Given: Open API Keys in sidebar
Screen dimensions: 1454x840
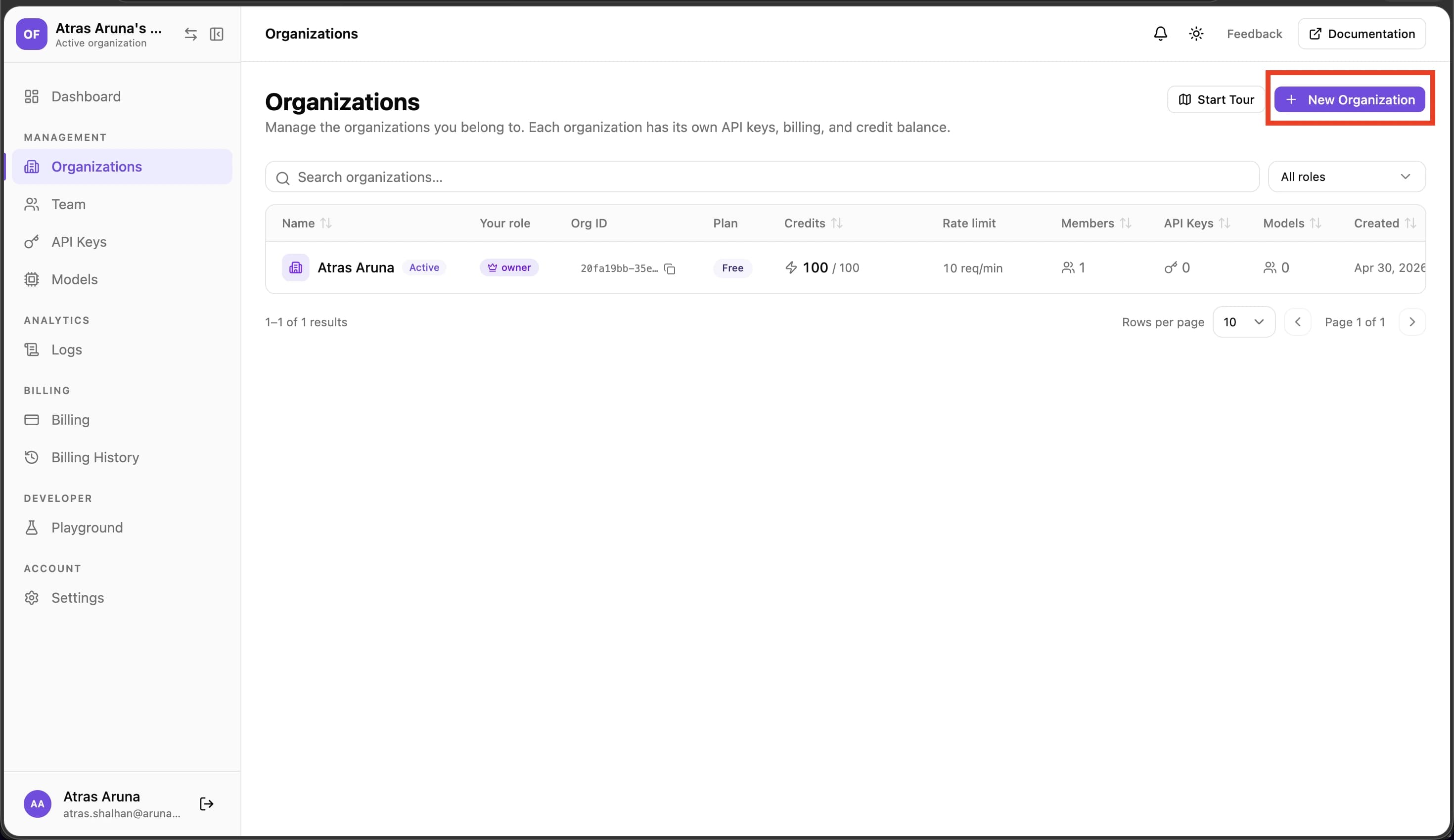Looking at the screenshot, I should (x=122, y=242).
